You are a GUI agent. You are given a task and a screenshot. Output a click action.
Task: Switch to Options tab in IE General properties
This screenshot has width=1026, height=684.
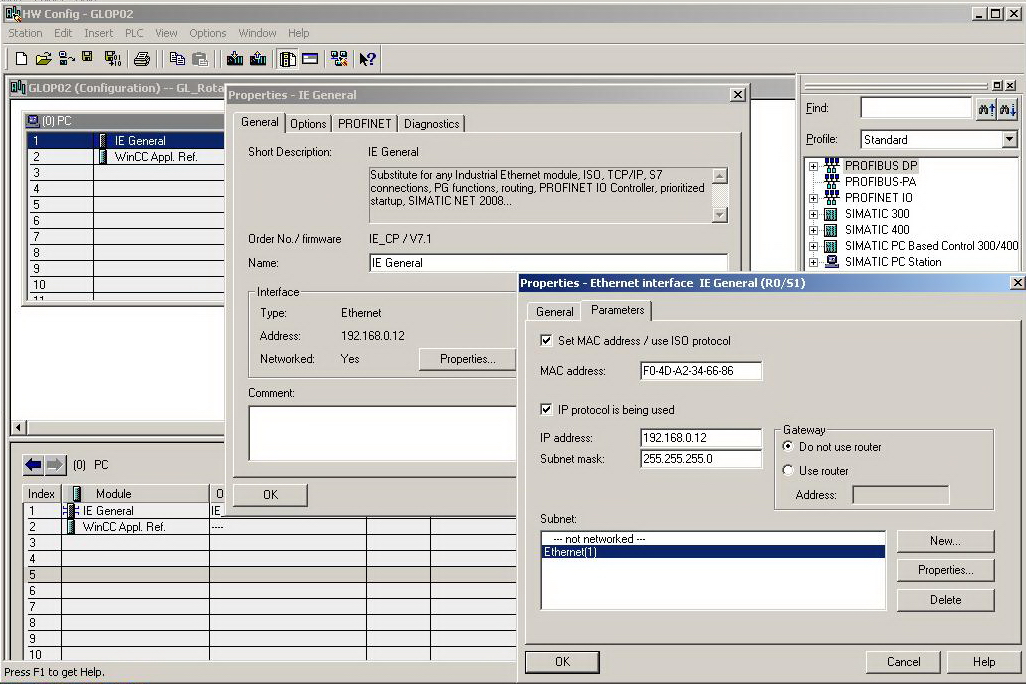pyautogui.click(x=308, y=124)
